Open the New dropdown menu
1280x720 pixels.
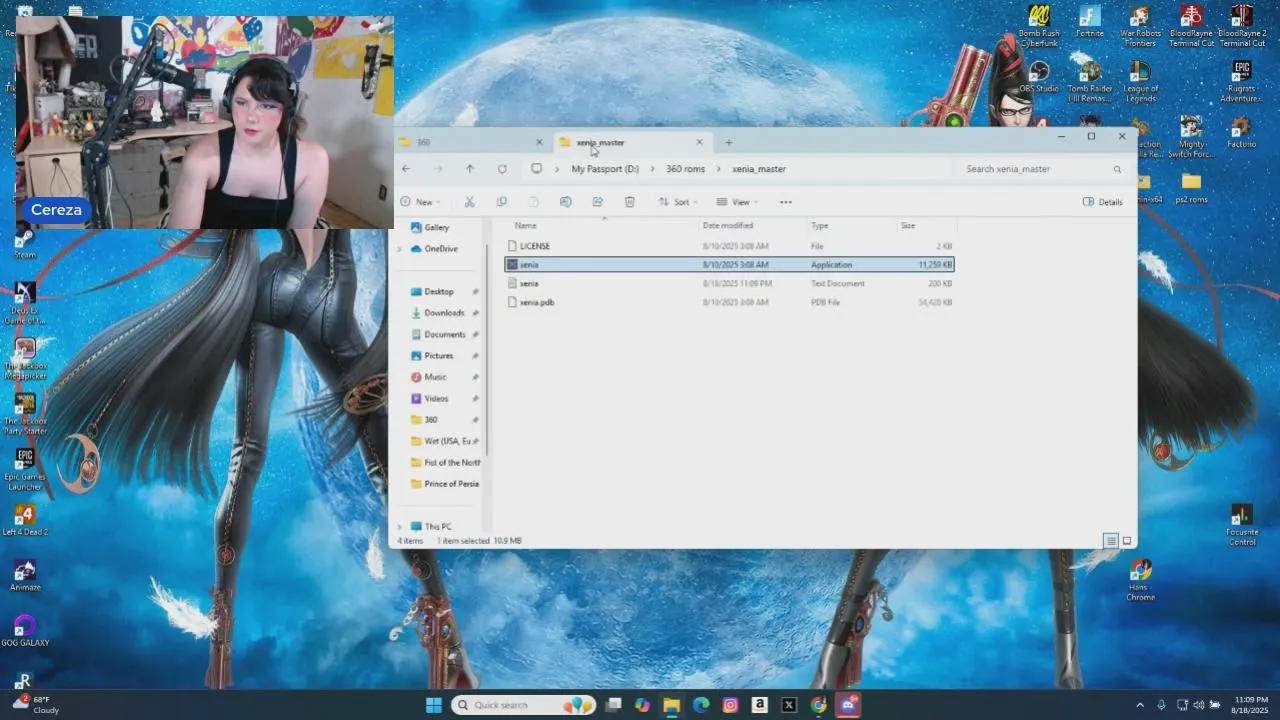421,202
